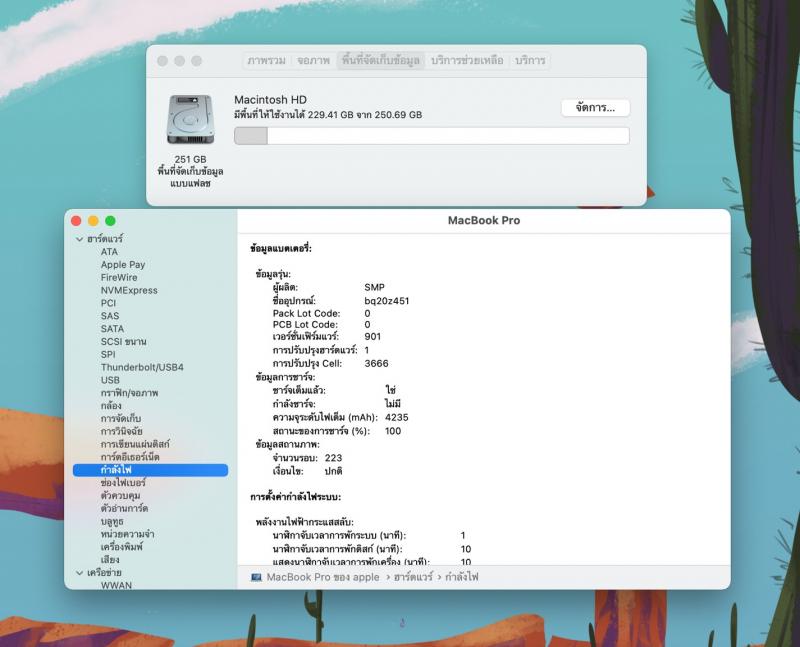This screenshot has width=800, height=647.
Task: Click the พลังงานไฟฟ้ากระแสสลับ label
Action: point(305,522)
